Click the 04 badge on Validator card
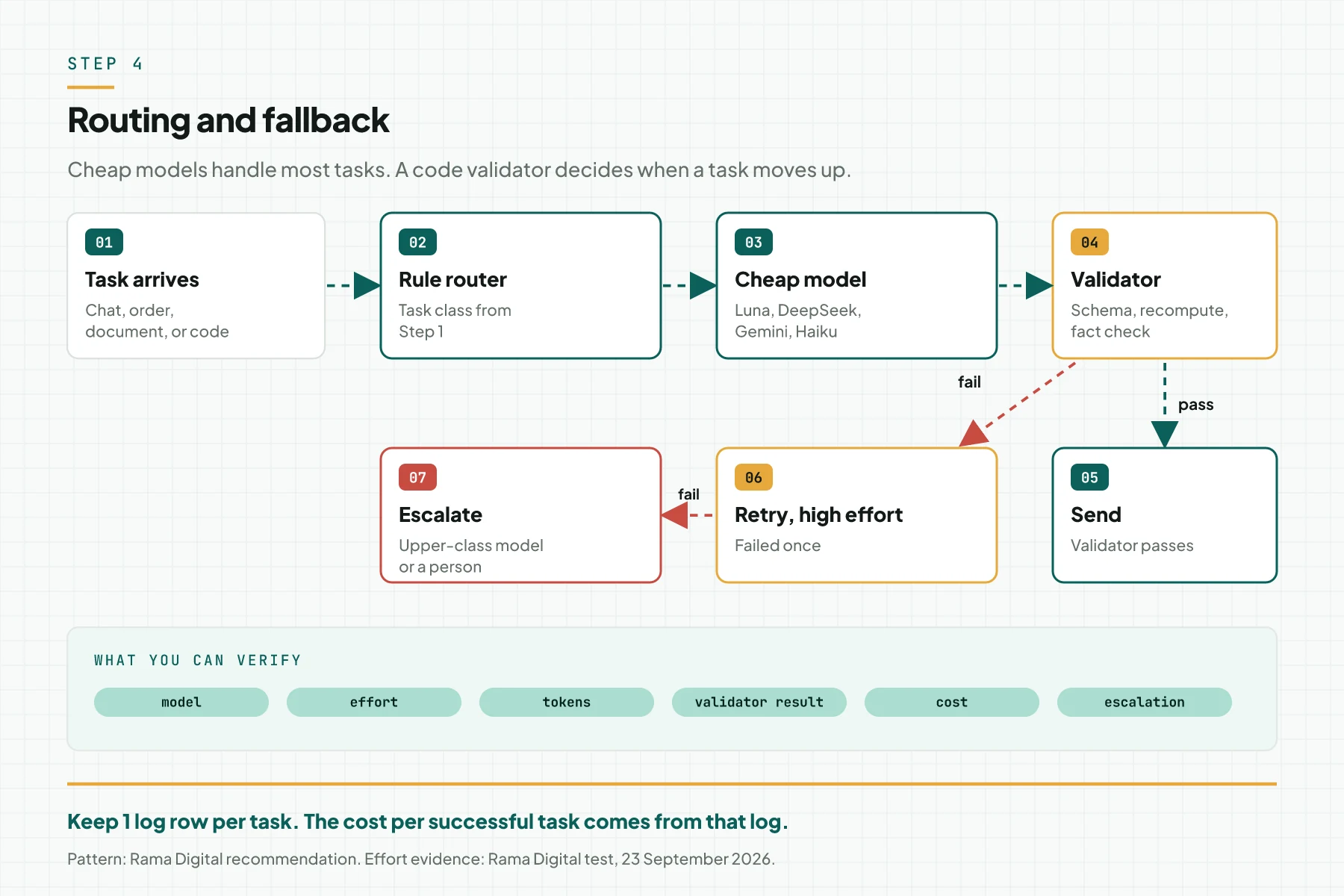1344x896 pixels. 1089,242
